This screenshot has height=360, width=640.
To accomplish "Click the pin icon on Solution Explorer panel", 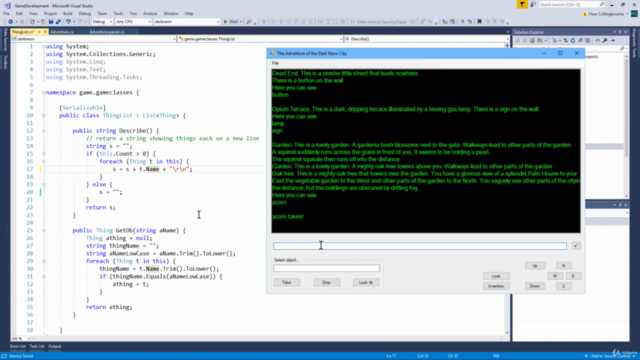I will [x=620, y=32].
